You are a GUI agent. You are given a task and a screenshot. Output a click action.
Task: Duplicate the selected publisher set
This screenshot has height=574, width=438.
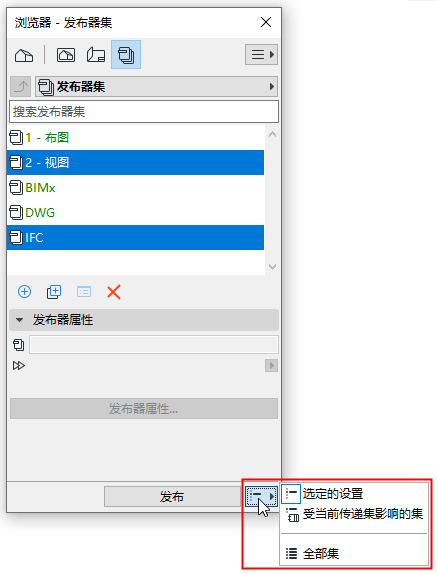(54, 292)
